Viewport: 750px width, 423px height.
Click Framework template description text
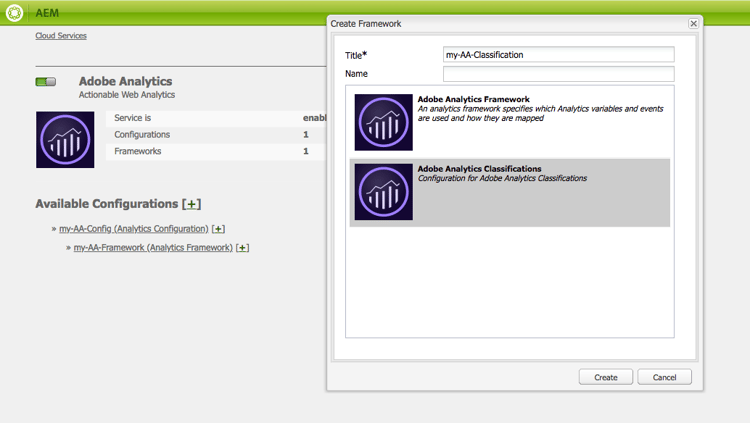(540, 113)
